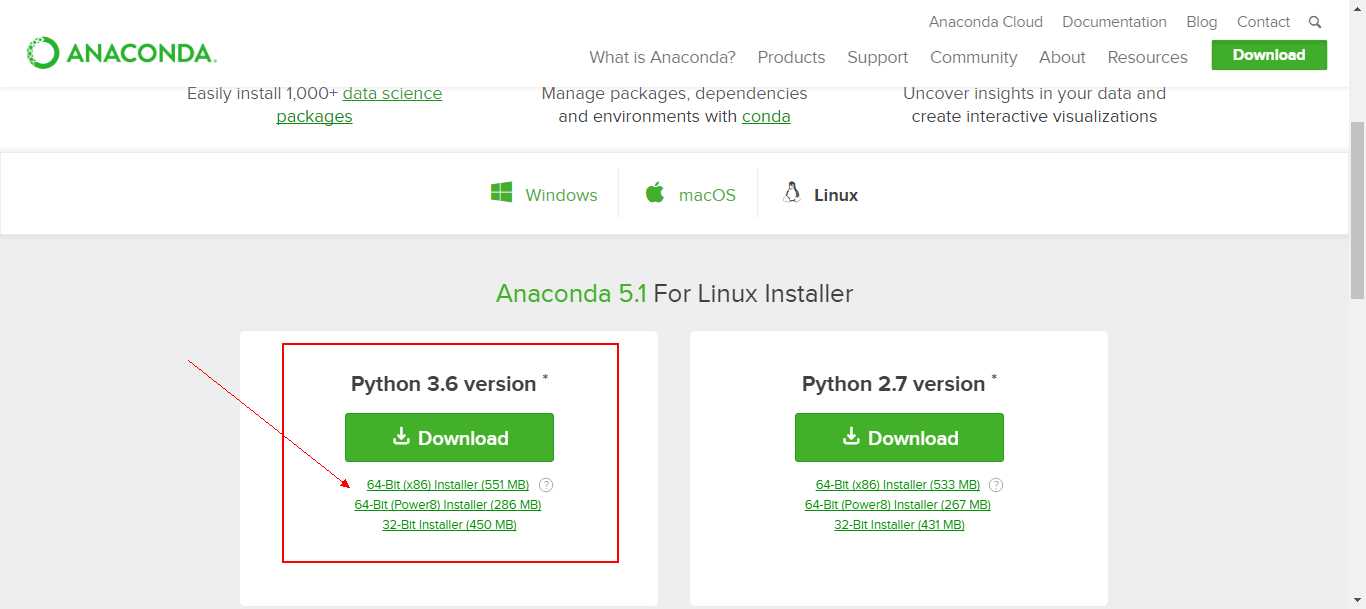
Task: Click 64-Bit (Power8) Installer (286 MB)
Action: pyautogui.click(x=448, y=505)
